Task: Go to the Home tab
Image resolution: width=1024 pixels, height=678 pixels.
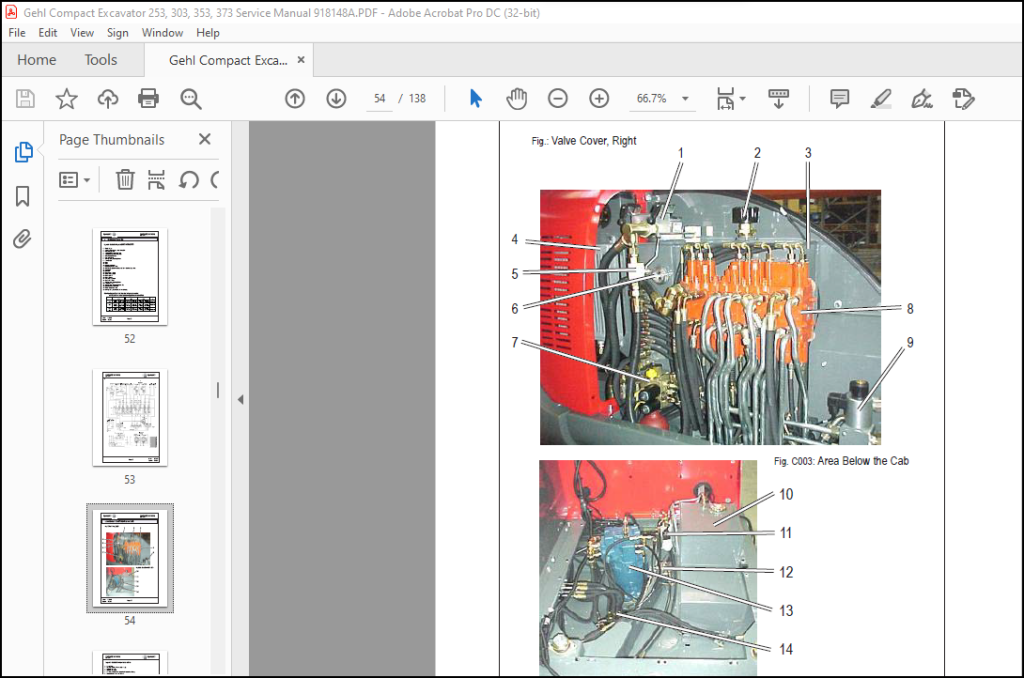Action: coord(37,60)
